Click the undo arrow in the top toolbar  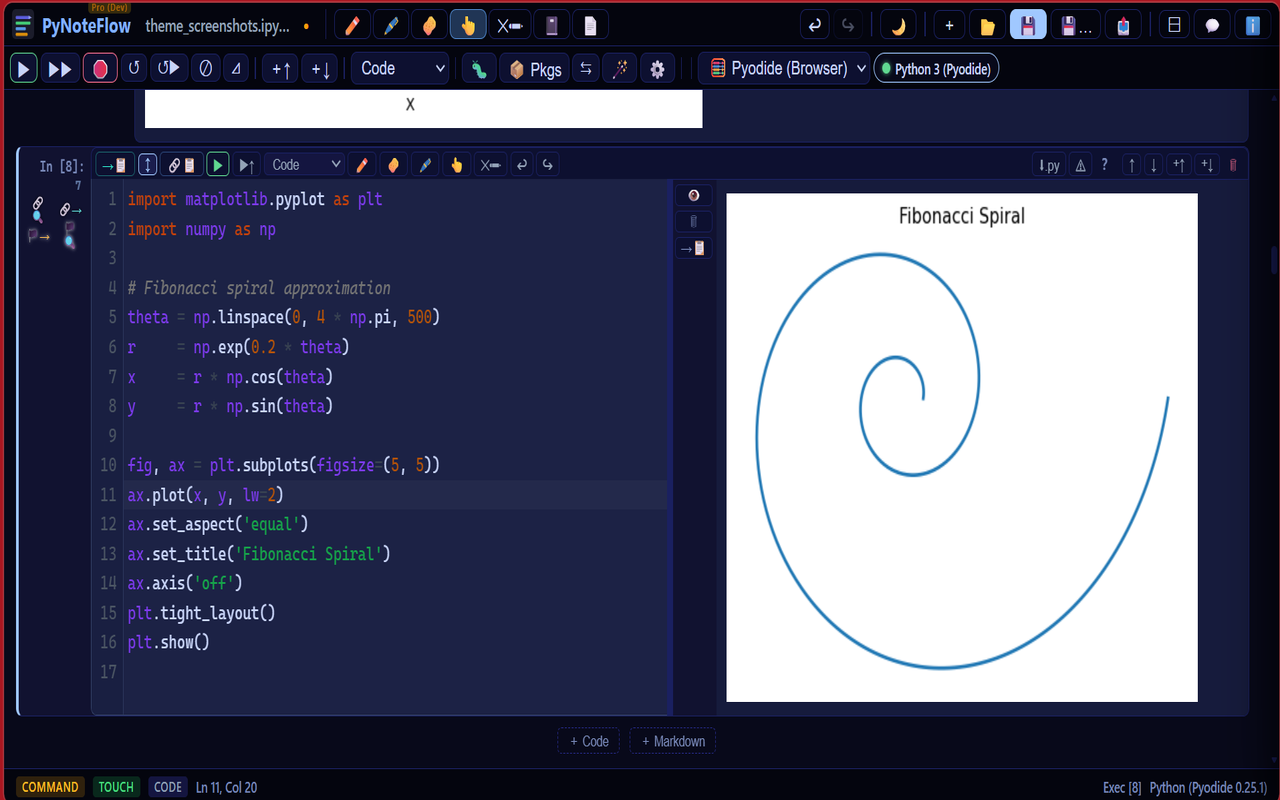coord(815,25)
